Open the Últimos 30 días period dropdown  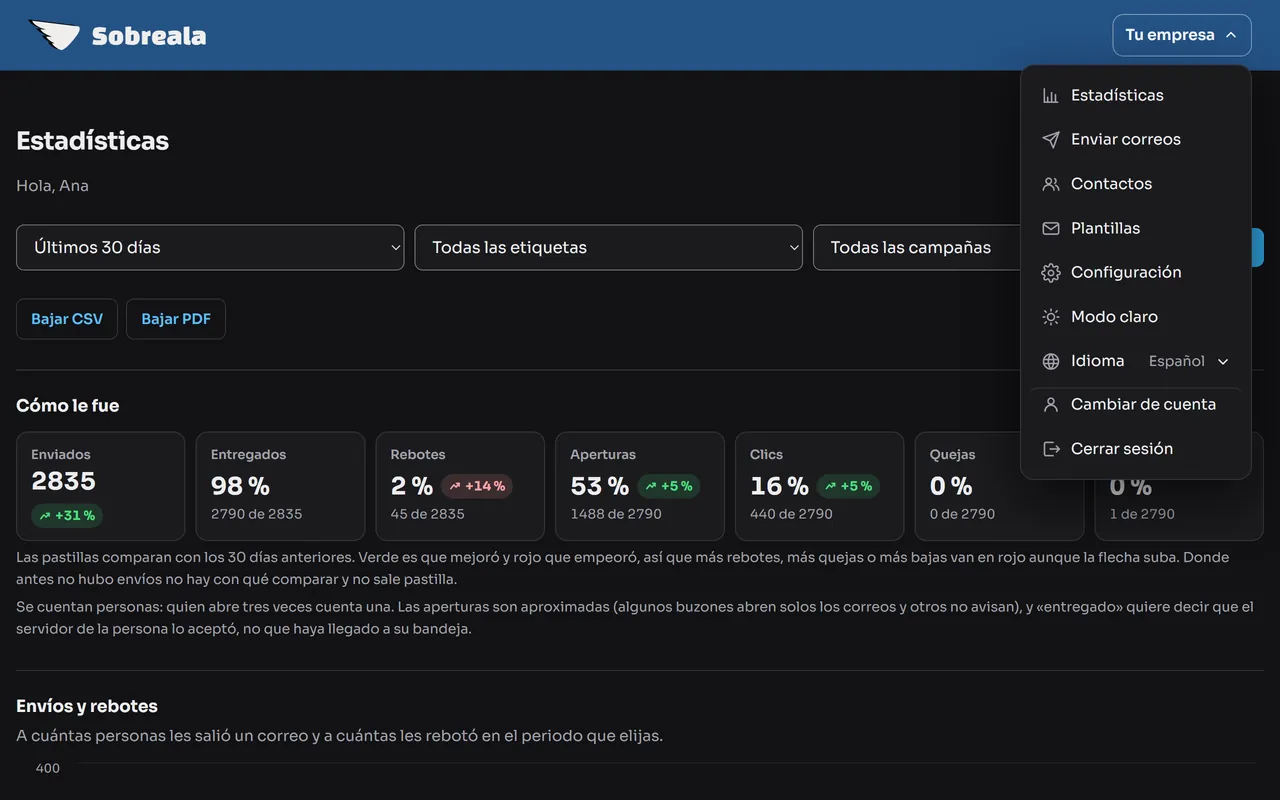tap(210, 247)
